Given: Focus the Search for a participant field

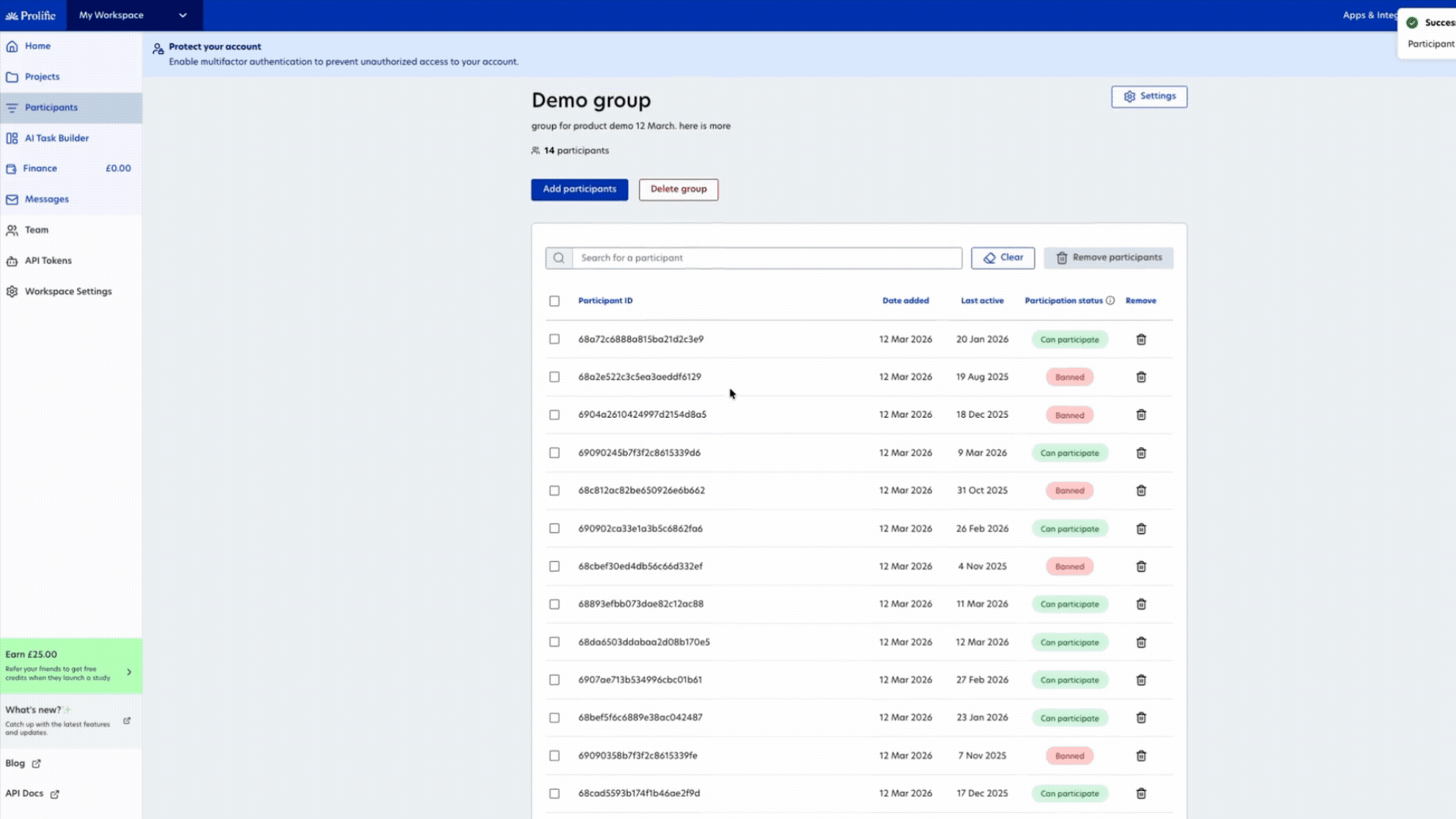Looking at the screenshot, I should pyautogui.click(x=766, y=258).
